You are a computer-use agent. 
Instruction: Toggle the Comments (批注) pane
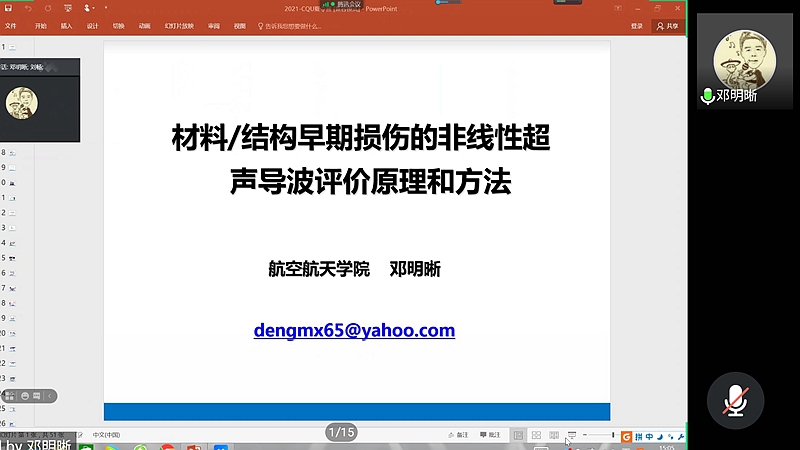(x=490, y=436)
